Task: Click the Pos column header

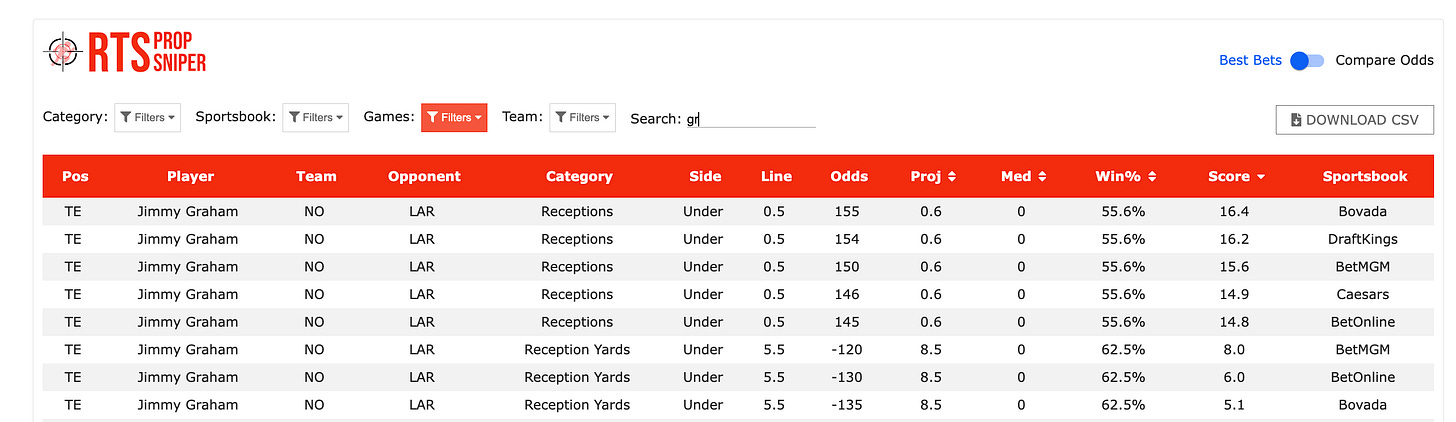Action: [75, 177]
